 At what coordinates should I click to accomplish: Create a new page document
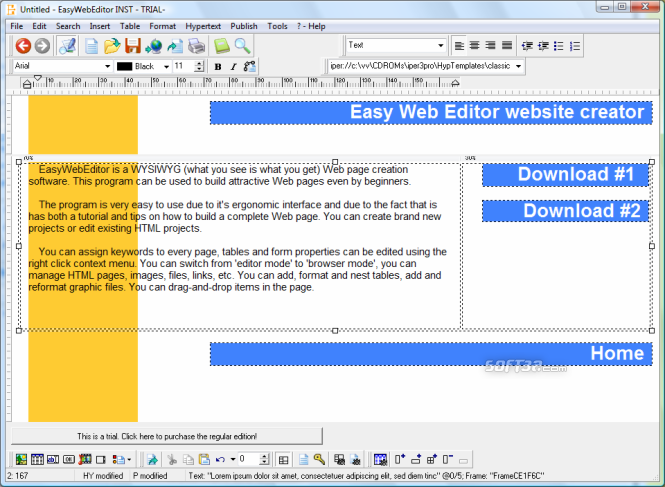[x=91, y=46]
